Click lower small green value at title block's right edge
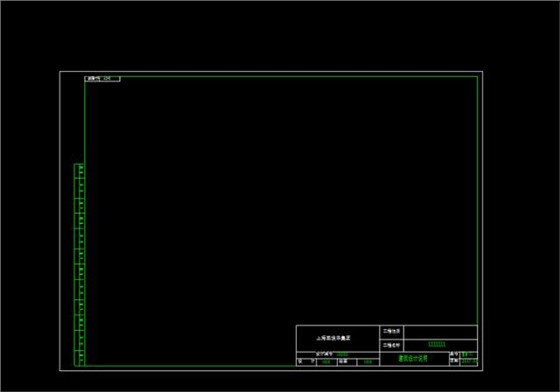 (x=469, y=361)
